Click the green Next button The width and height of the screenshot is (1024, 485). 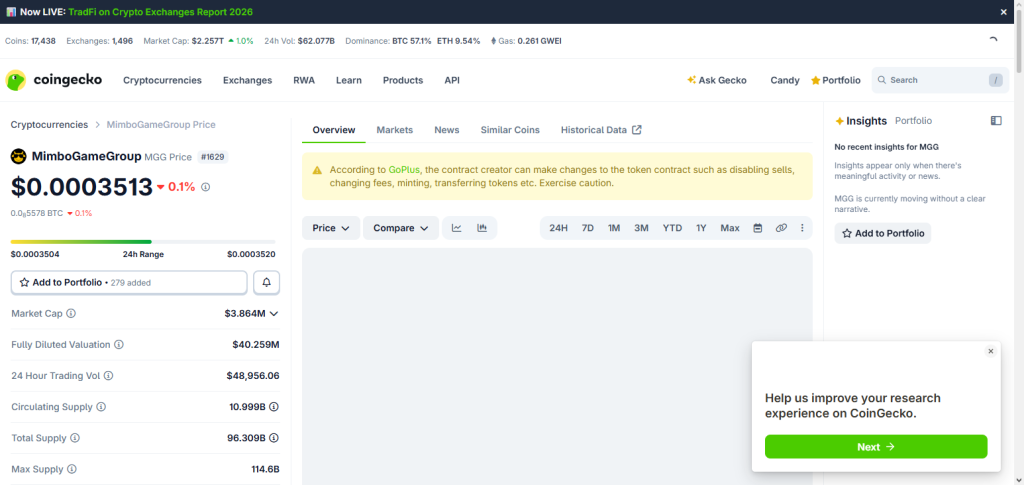coord(876,446)
